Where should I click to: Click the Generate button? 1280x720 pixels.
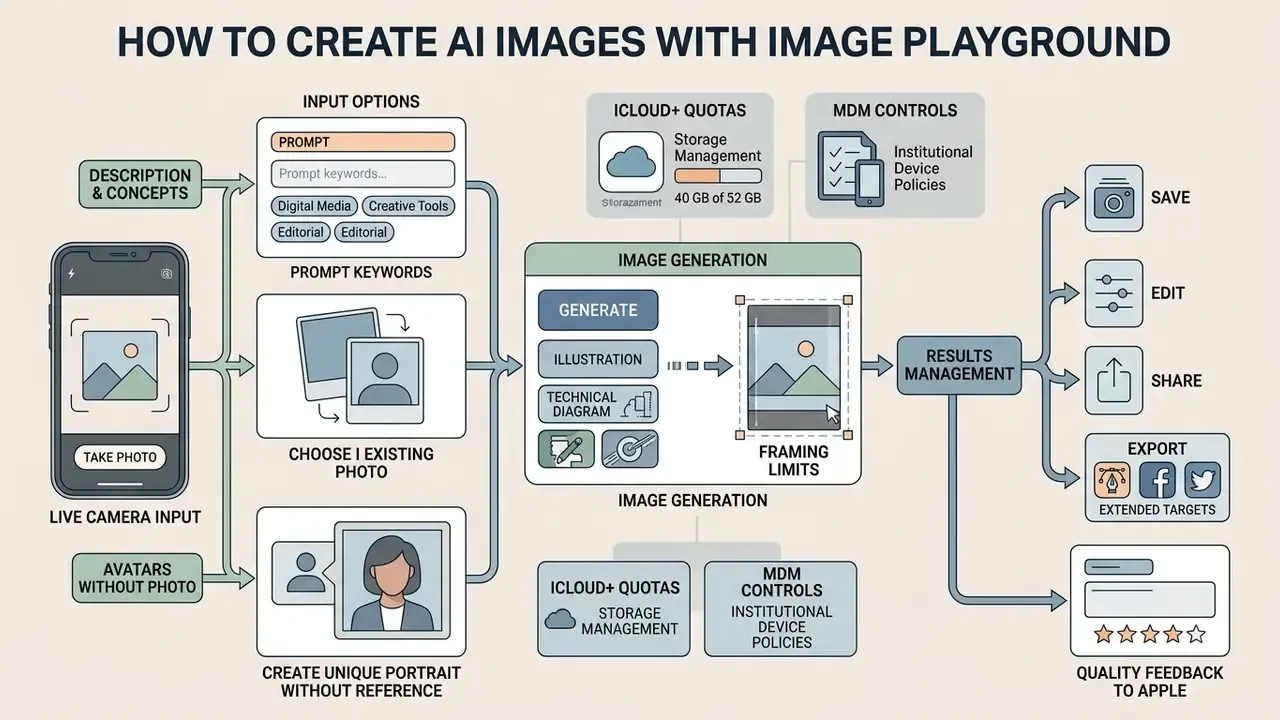pyautogui.click(x=598, y=310)
